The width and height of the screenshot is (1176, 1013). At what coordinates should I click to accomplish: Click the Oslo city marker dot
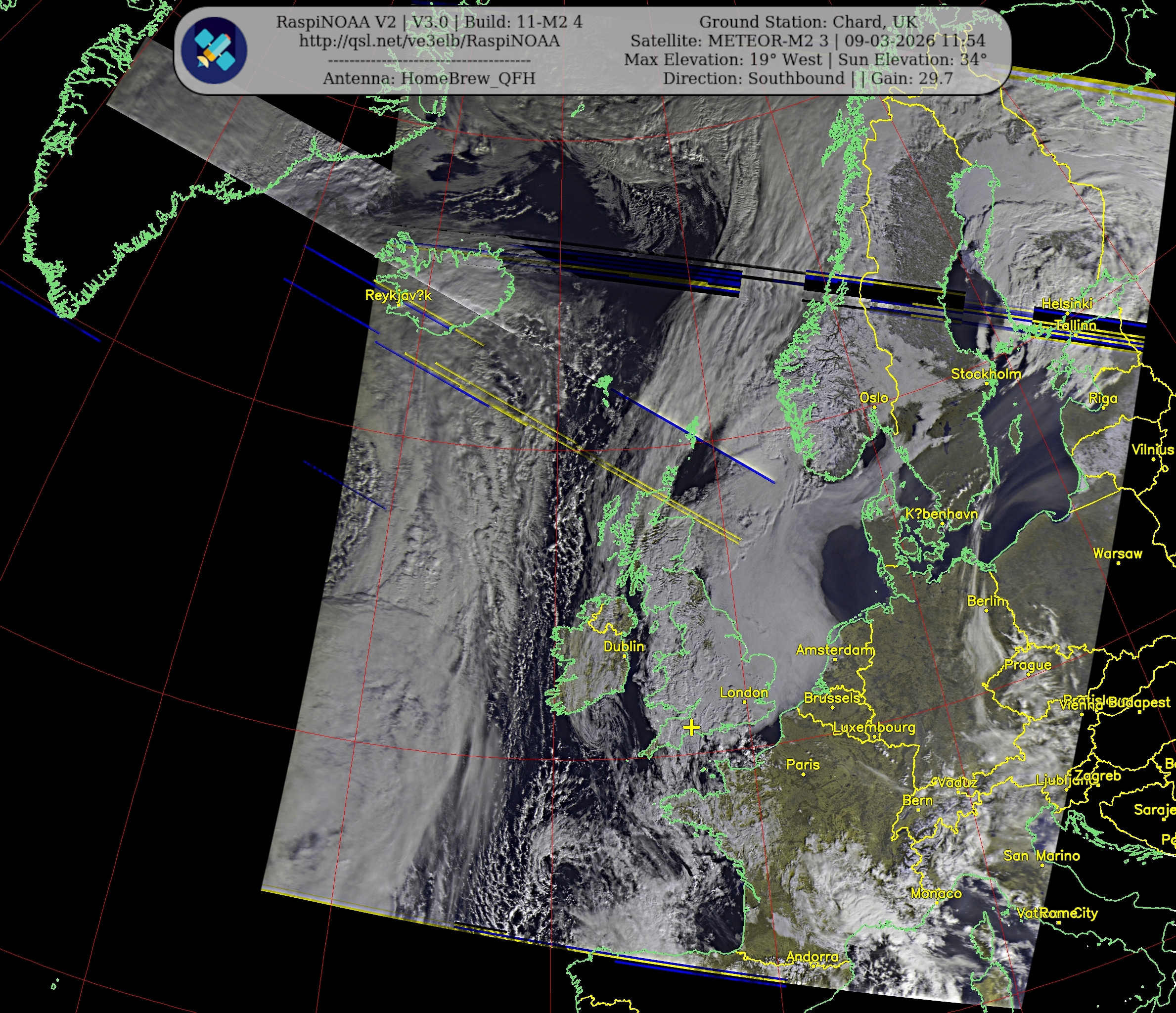pyautogui.click(x=874, y=407)
